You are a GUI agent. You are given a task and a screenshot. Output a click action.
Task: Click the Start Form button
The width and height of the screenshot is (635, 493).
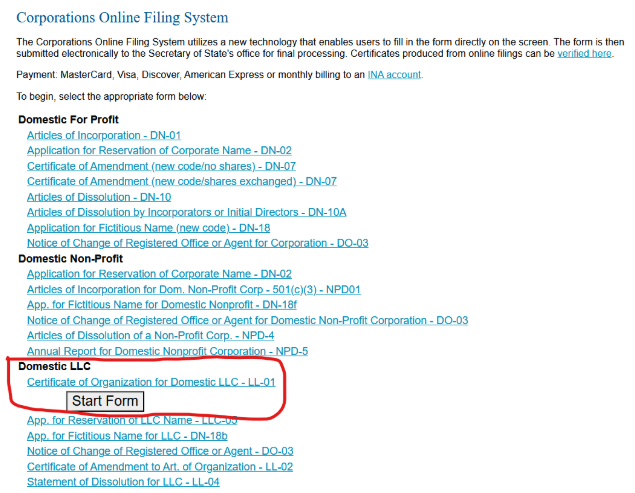[x=105, y=401]
